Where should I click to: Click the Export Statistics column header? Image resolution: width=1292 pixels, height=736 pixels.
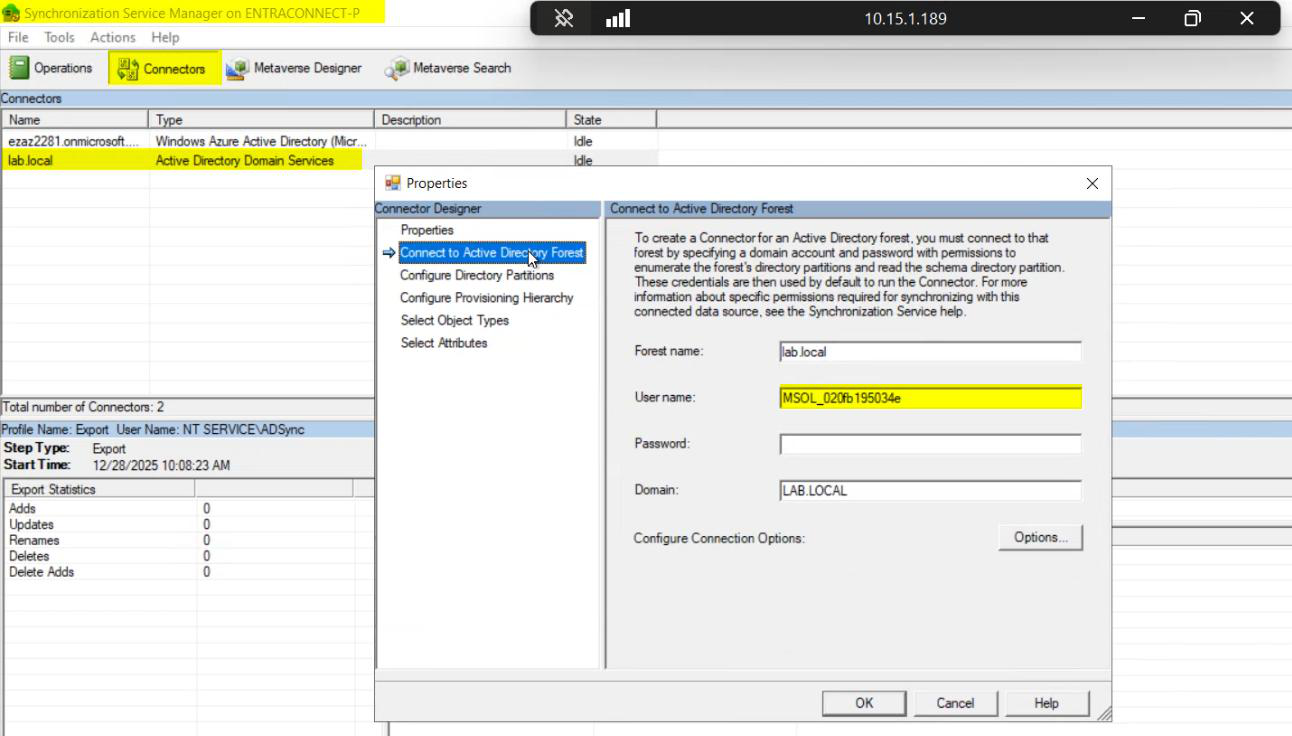click(100, 489)
